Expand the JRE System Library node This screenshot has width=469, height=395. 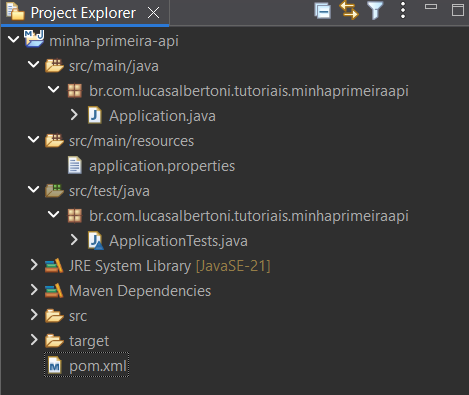click(x=34, y=265)
